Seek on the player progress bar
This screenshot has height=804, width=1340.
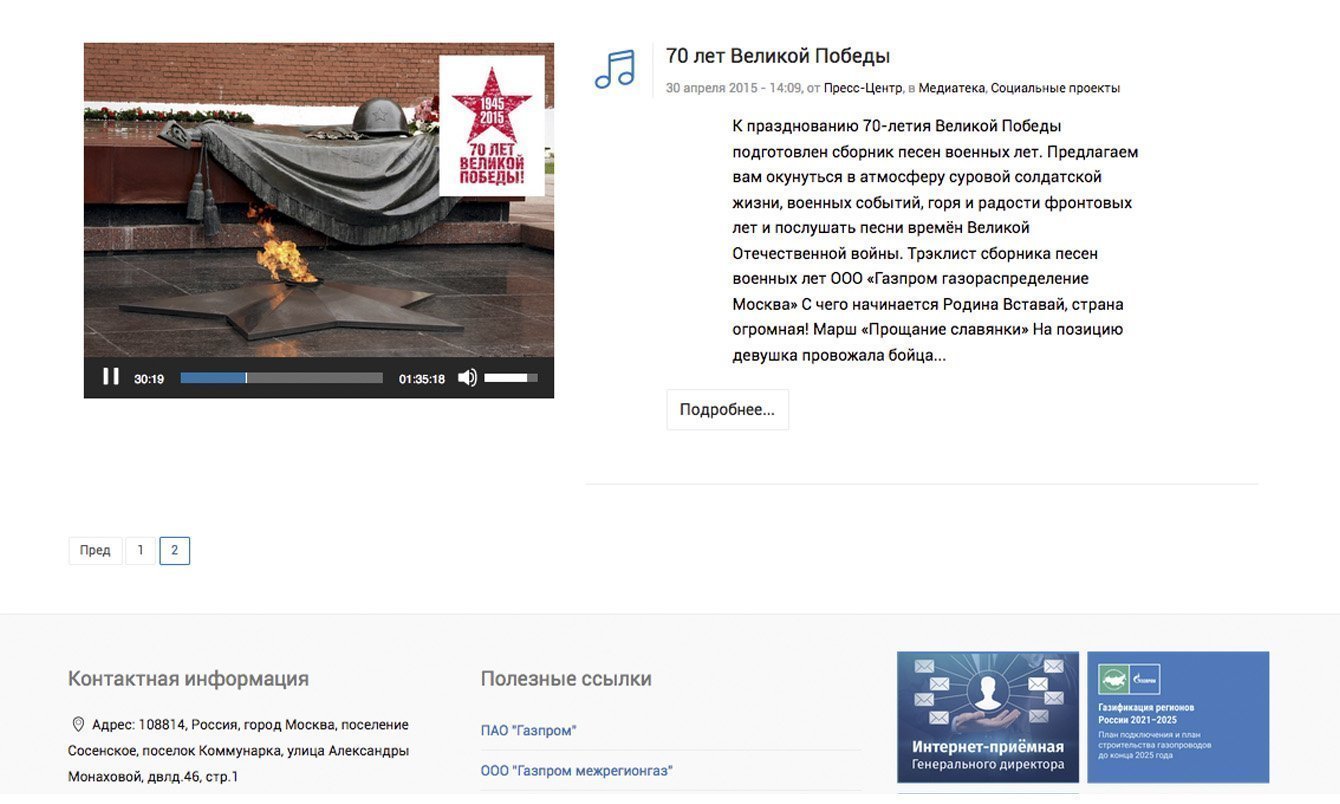click(x=281, y=378)
